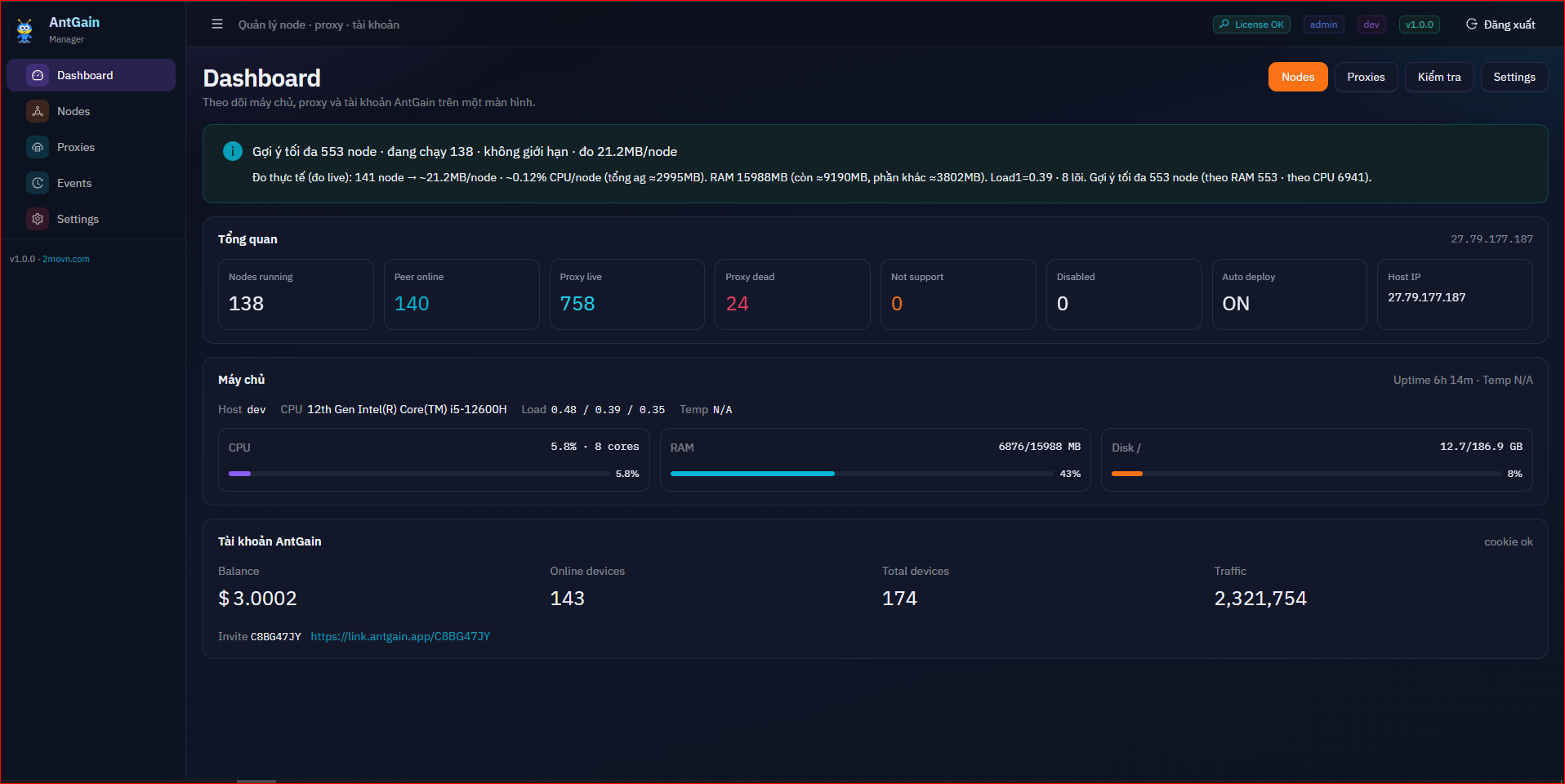Click the blue info icon in suggestion banner
The height and width of the screenshot is (784, 1565).
click(x=233, y=151)
